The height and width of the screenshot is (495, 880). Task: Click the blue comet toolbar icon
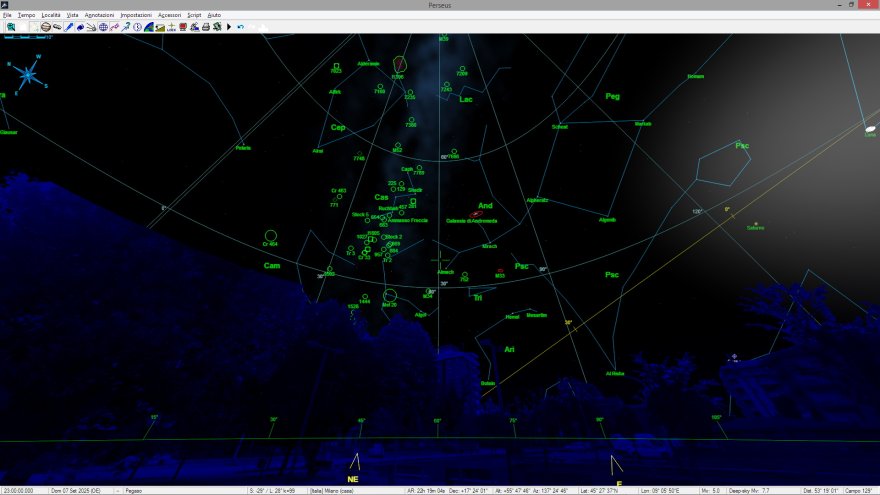tap(79, 27)
